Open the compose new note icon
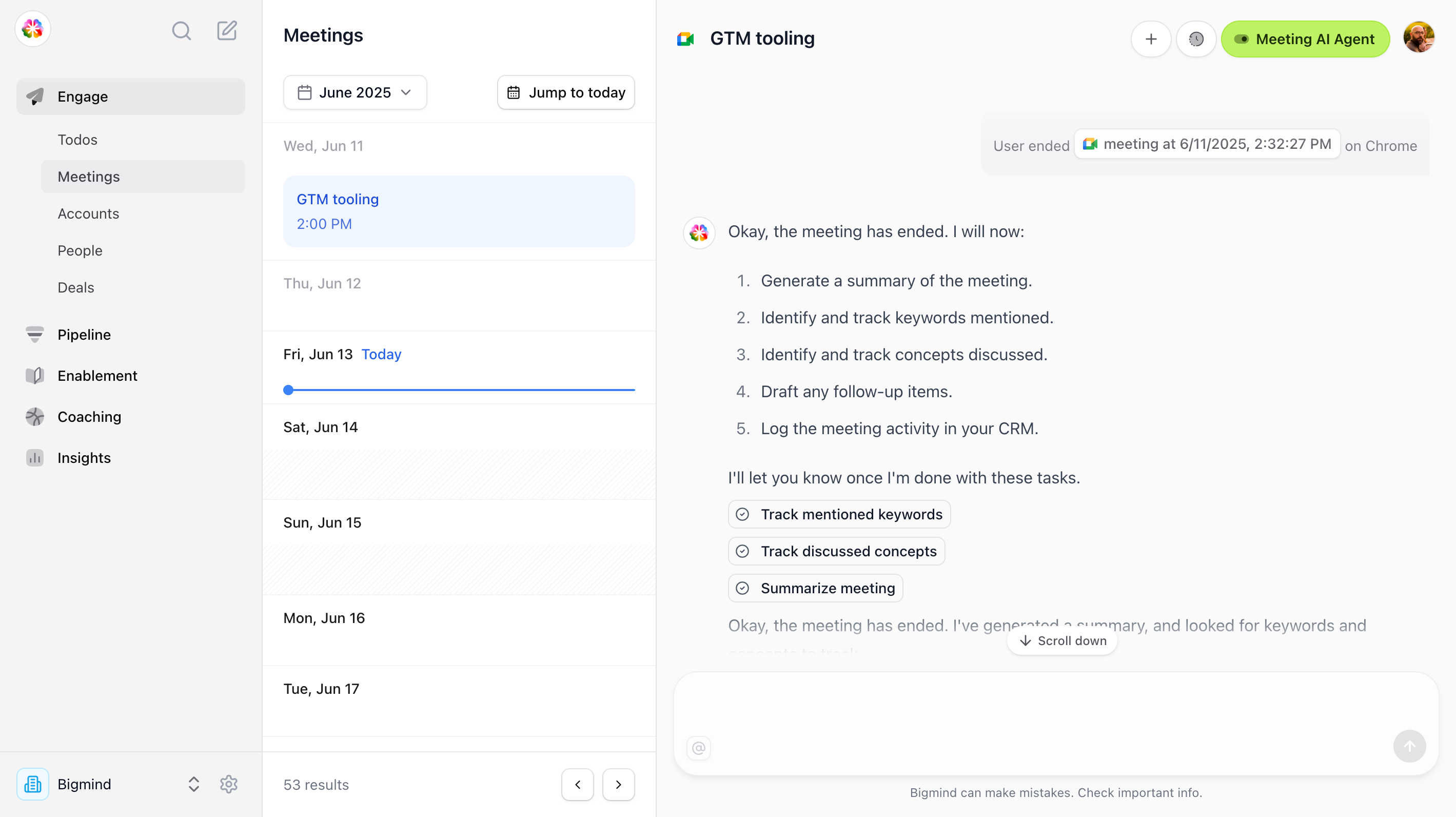The image size is (1456, 817). pos(227,30)
